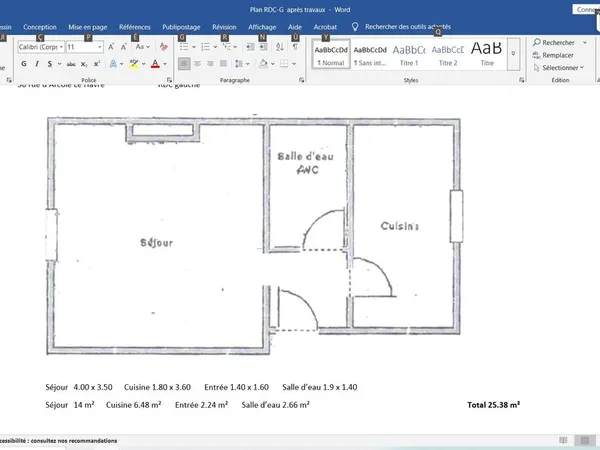Toggle italic (I) formatting

click(37, 64)
